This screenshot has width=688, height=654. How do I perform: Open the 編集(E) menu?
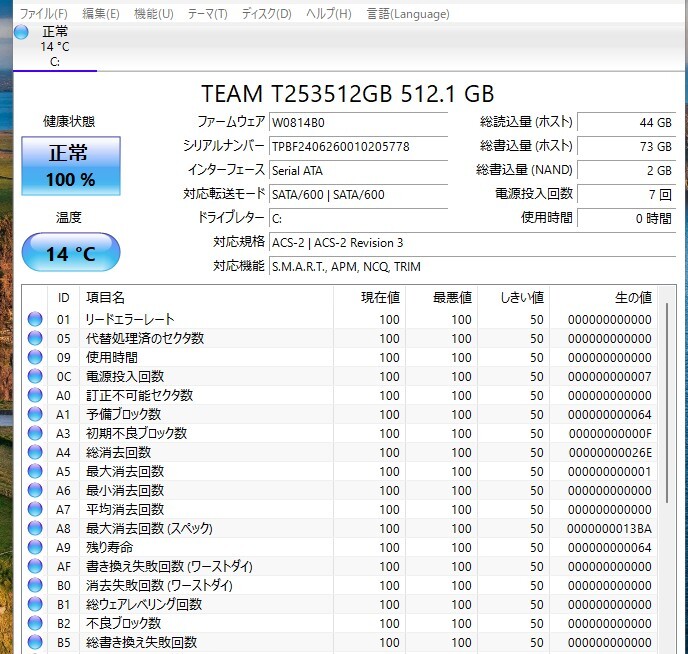pyautogui.click(x=100, y=14)
